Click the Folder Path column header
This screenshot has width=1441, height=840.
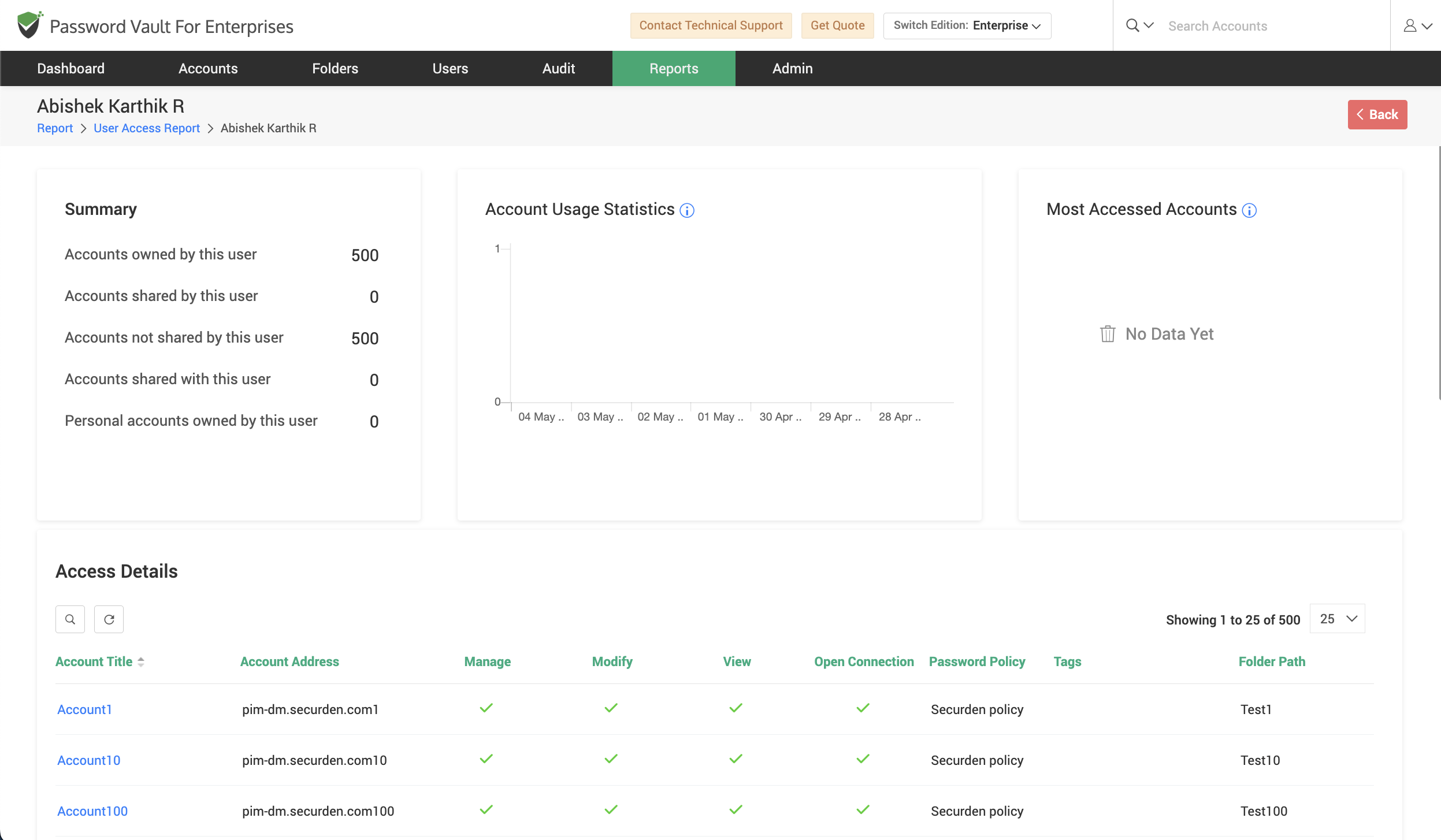pos(1272,661)
